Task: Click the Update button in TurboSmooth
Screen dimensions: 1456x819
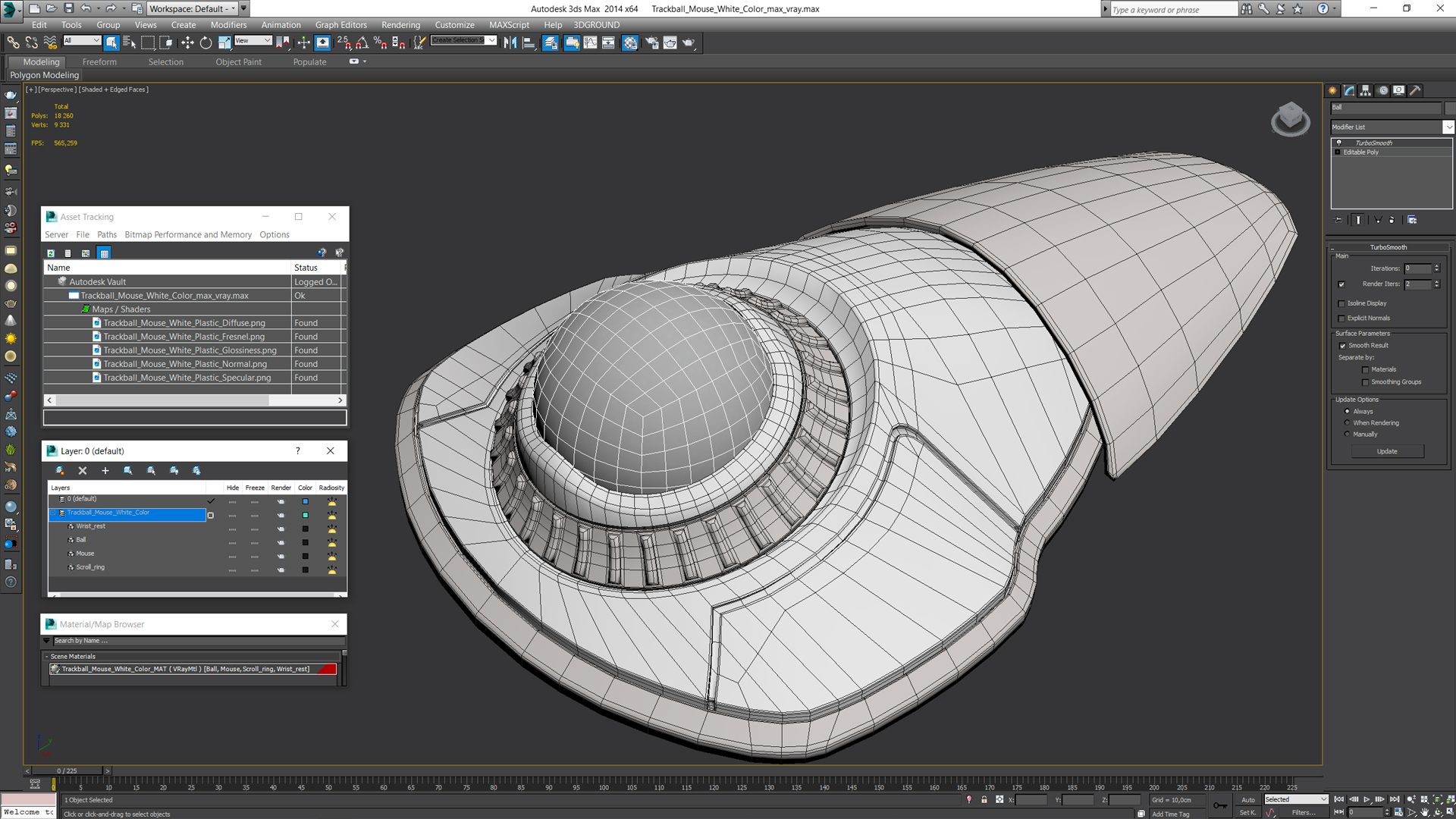Action: coord(1389,451)
